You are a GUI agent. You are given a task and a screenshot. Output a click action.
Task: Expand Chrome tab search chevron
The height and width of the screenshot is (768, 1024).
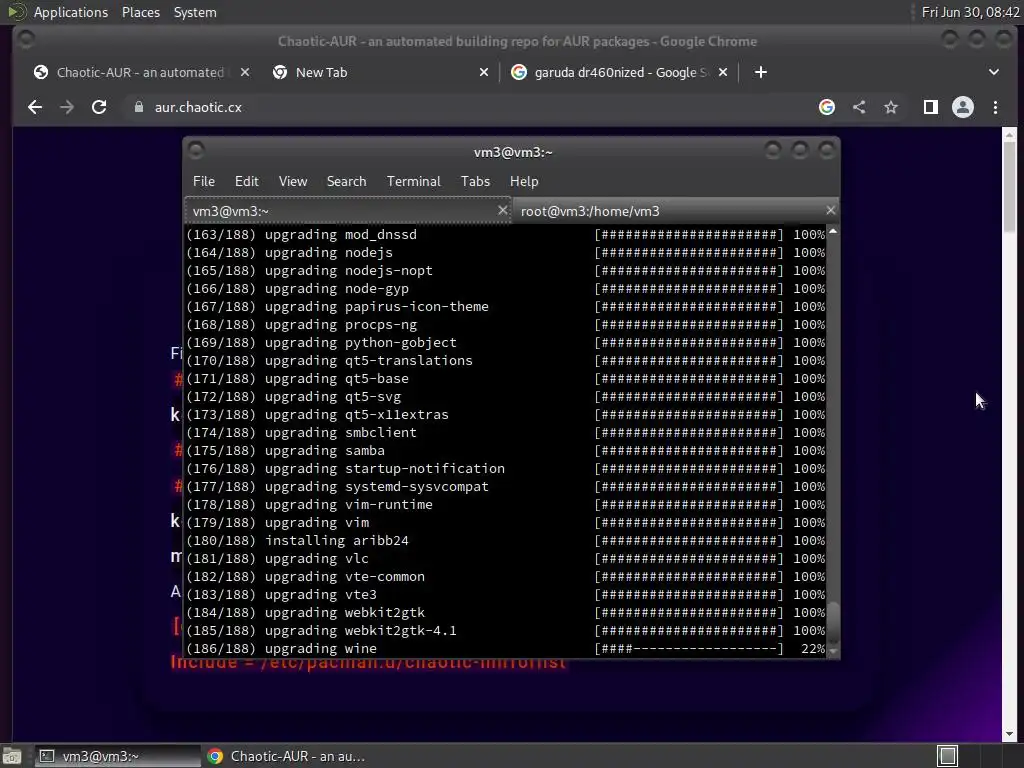994,72
